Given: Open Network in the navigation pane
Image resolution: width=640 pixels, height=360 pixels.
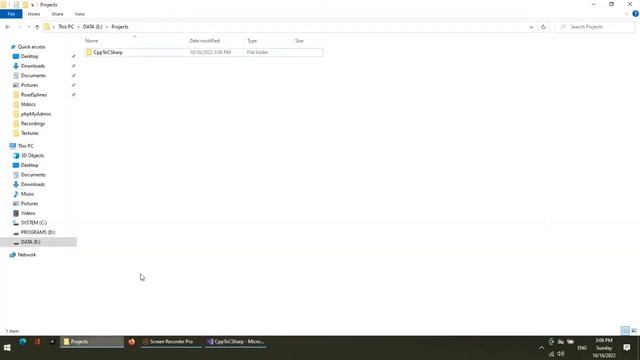Looking at the screenshot, I should tap(27, 255).
